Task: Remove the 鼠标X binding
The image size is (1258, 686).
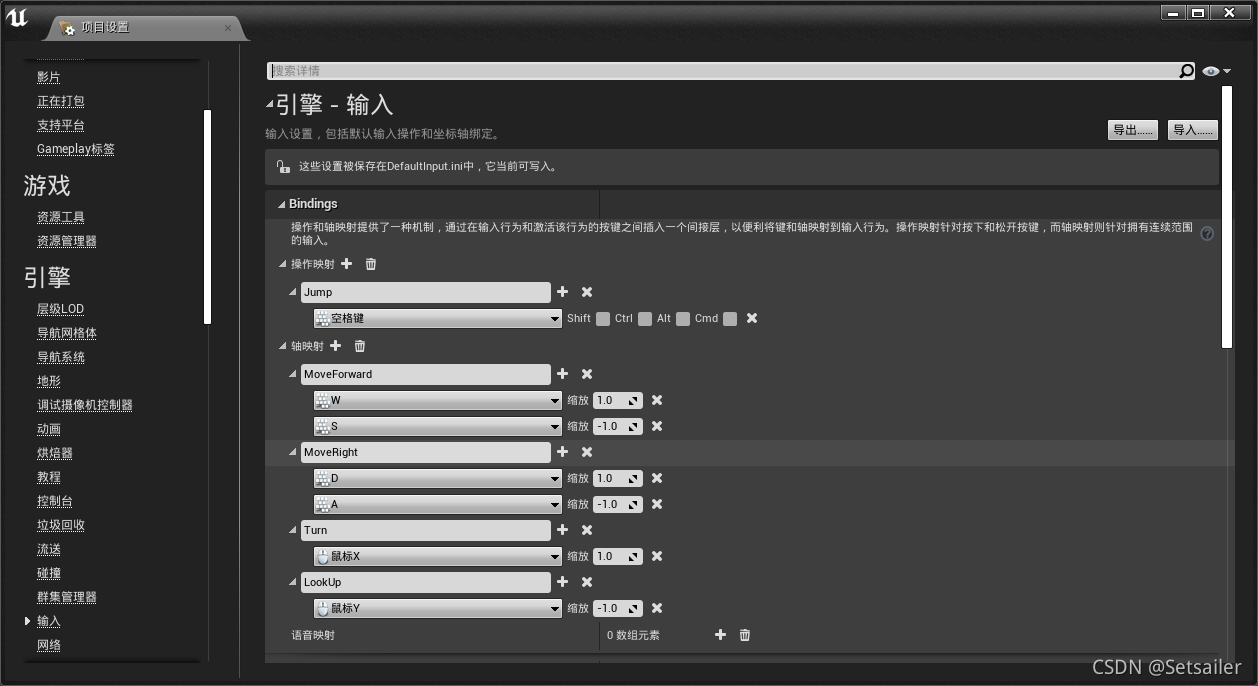Action: pyautogui.click(x=657, y=556)
